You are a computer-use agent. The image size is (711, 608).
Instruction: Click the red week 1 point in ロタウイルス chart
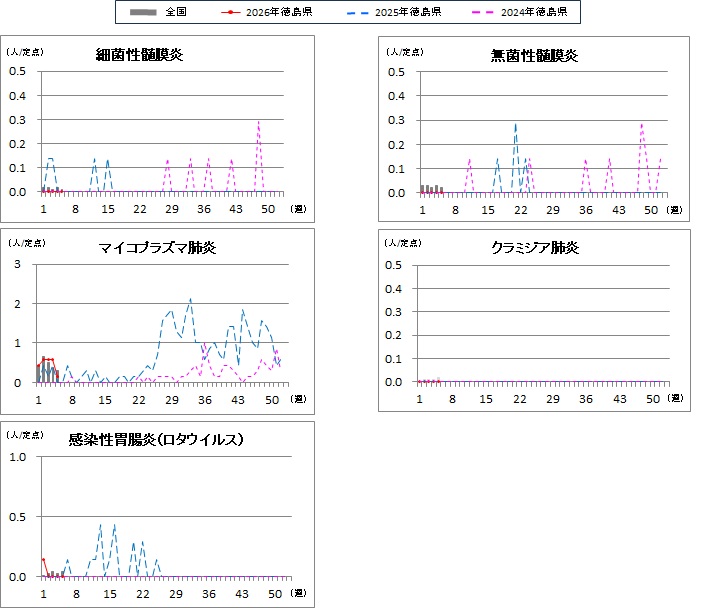pos(43,560)
